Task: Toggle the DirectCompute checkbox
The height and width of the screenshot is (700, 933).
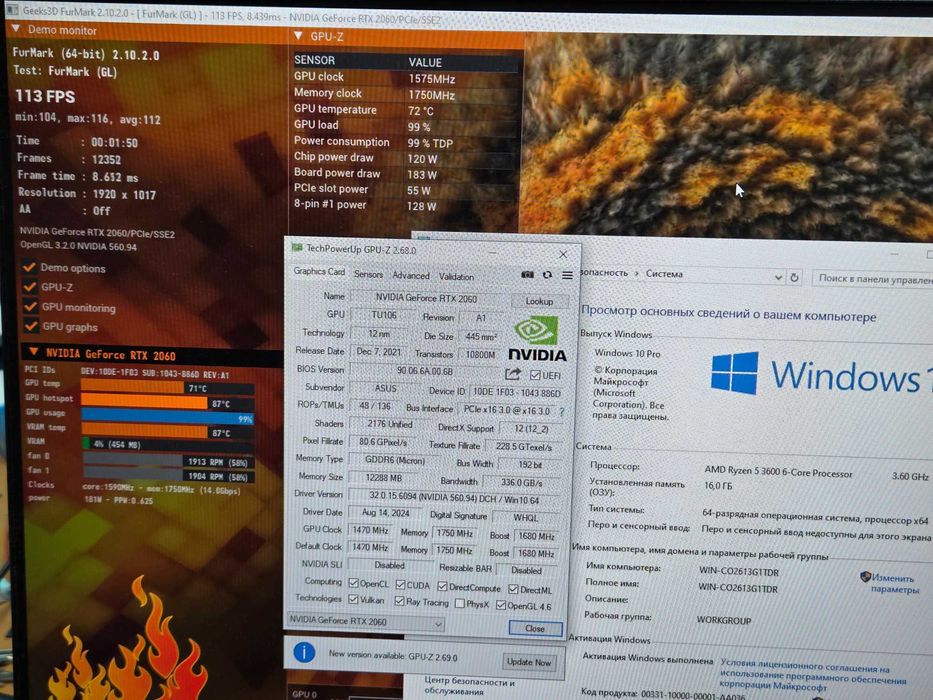Action: (x=442, y=587)
